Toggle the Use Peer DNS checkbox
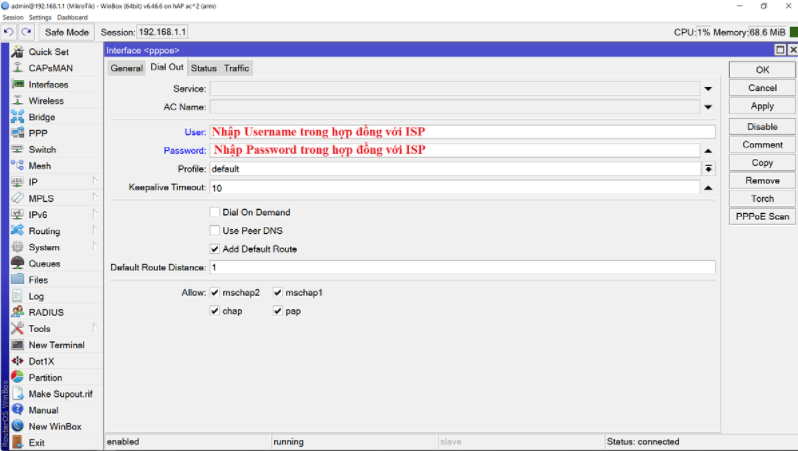 215,231
